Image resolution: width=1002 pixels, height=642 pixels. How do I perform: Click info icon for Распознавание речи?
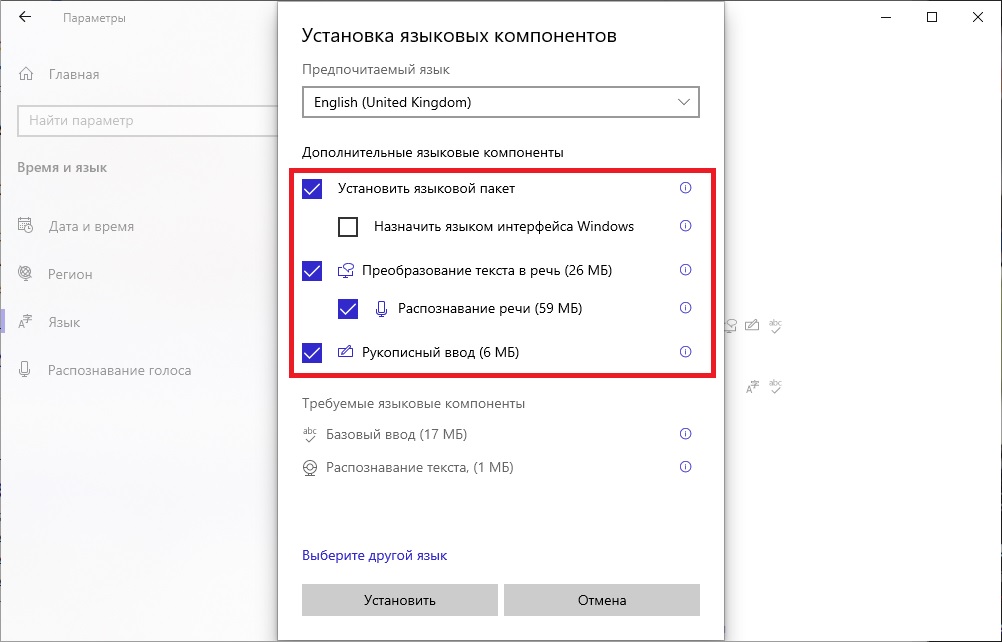click(x=685, y=308)
